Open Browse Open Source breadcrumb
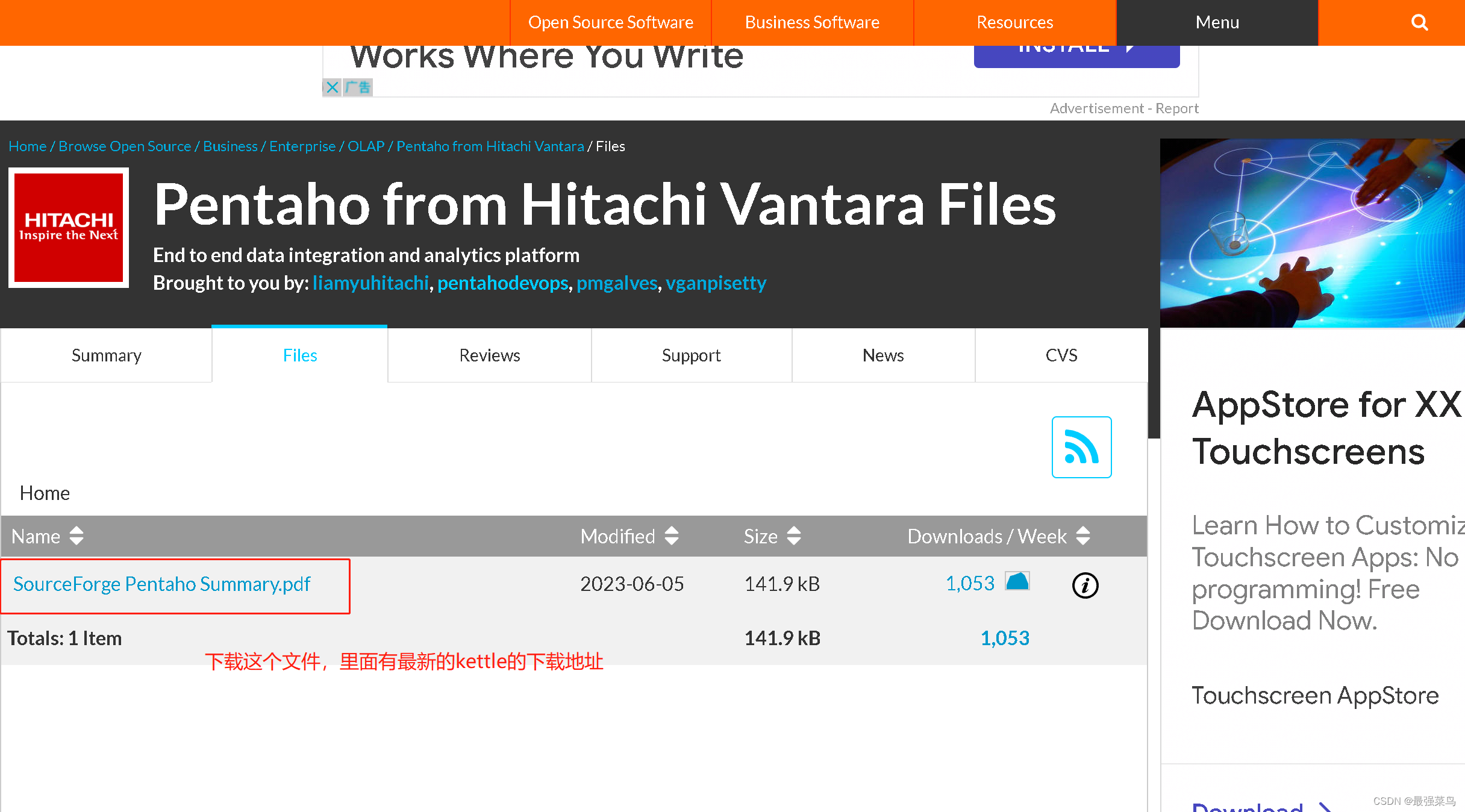Screen dimensions: 1465x812 125,146
